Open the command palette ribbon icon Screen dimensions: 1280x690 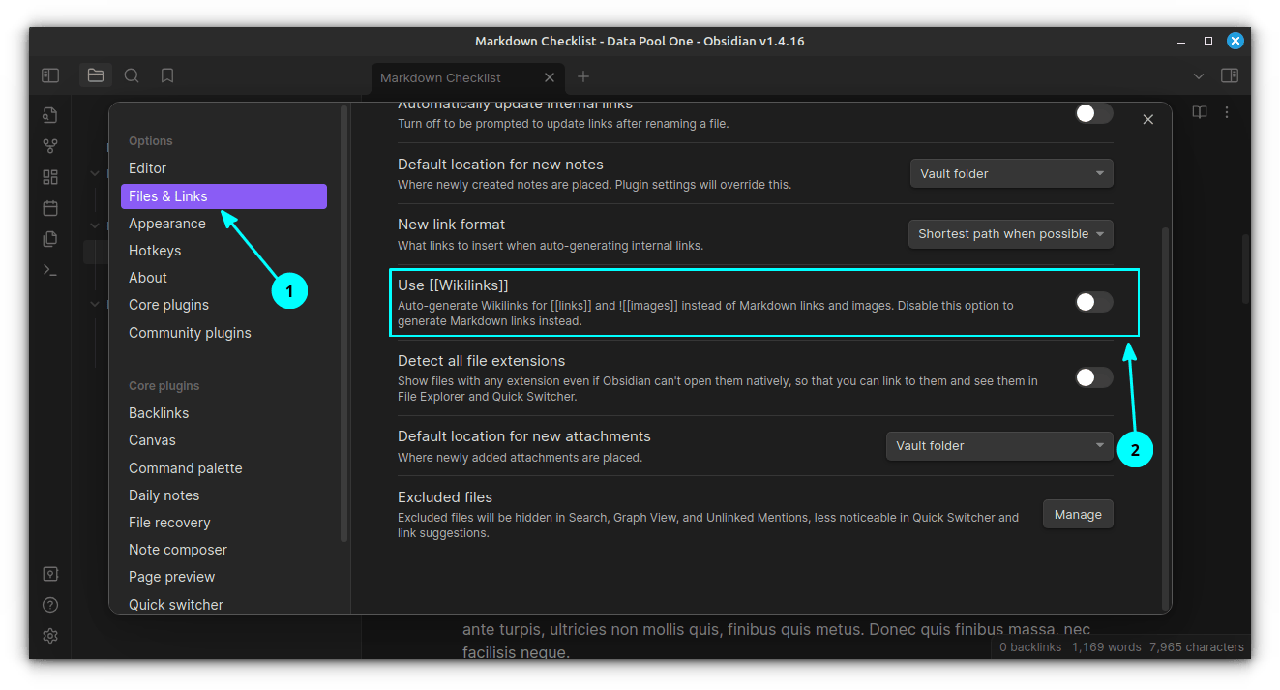pyautogui.click(x=51, y=270)
